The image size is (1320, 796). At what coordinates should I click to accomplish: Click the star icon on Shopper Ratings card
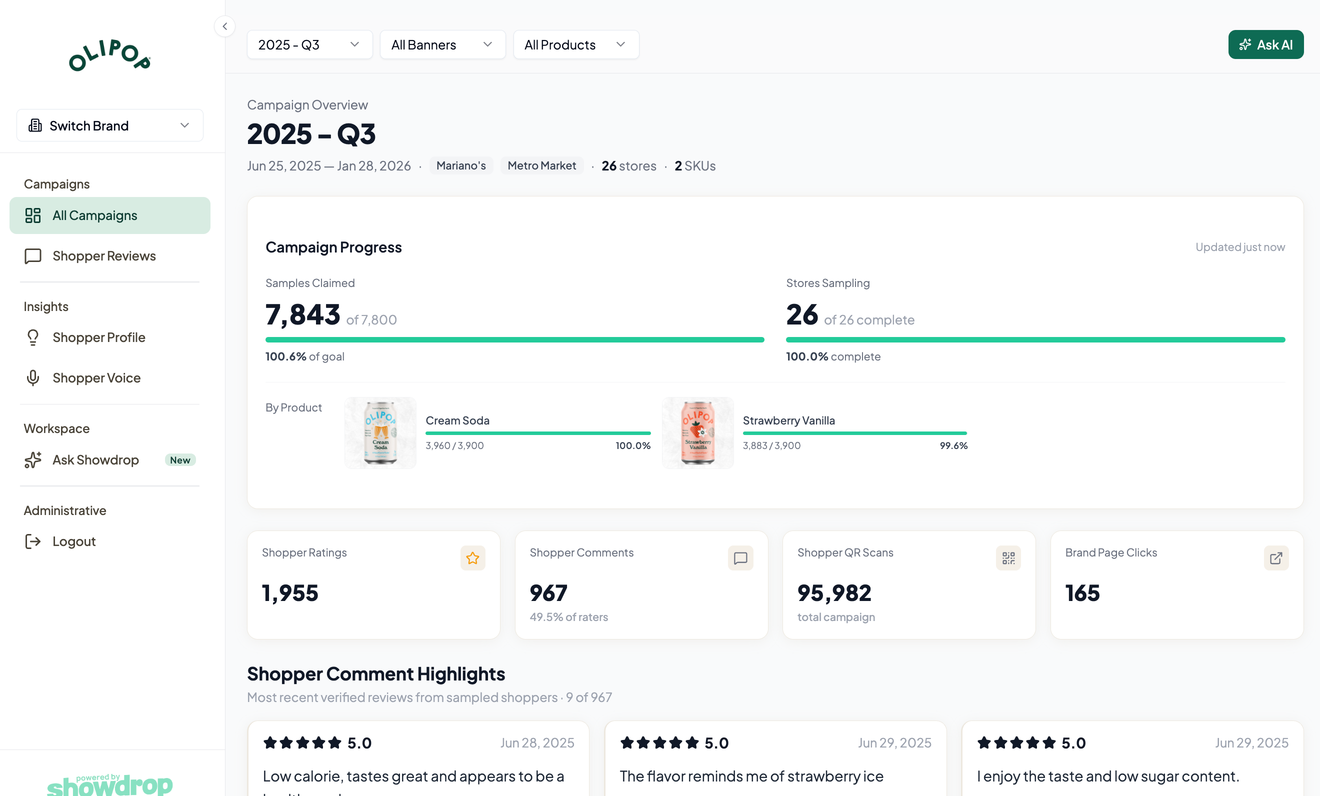473,558
